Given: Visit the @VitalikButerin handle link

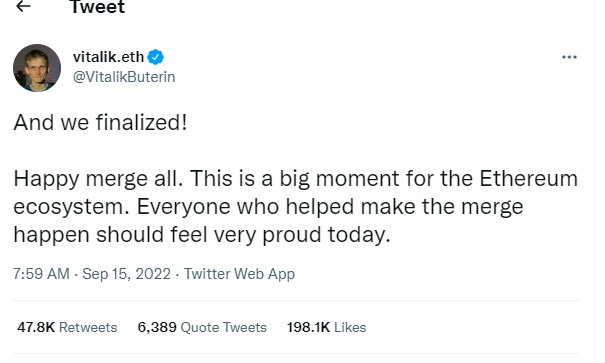Looking at the screenshot, I should pyautogui.click(x=124, y=77).
